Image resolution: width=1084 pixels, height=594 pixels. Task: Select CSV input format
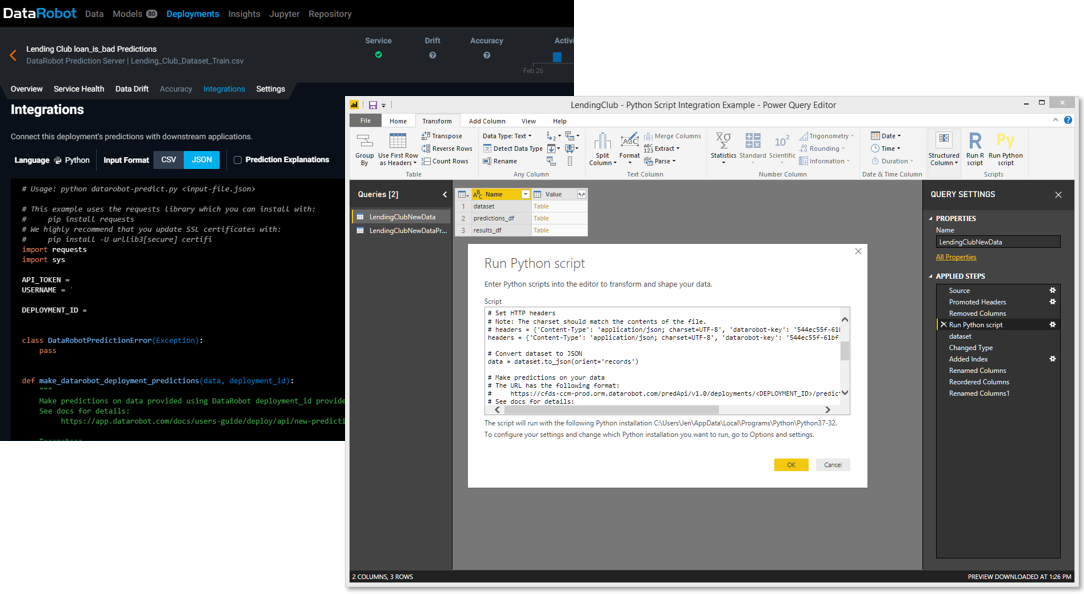169,160
